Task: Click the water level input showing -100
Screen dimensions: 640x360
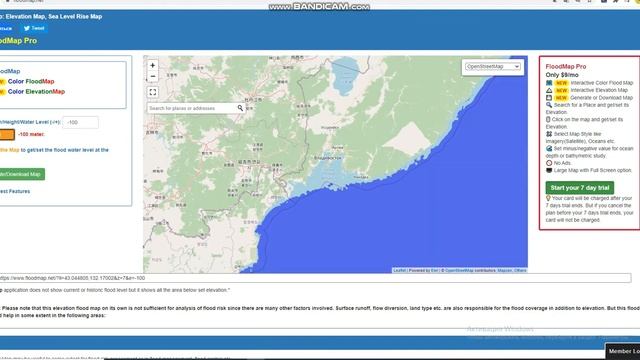Action: pos(80,122)
